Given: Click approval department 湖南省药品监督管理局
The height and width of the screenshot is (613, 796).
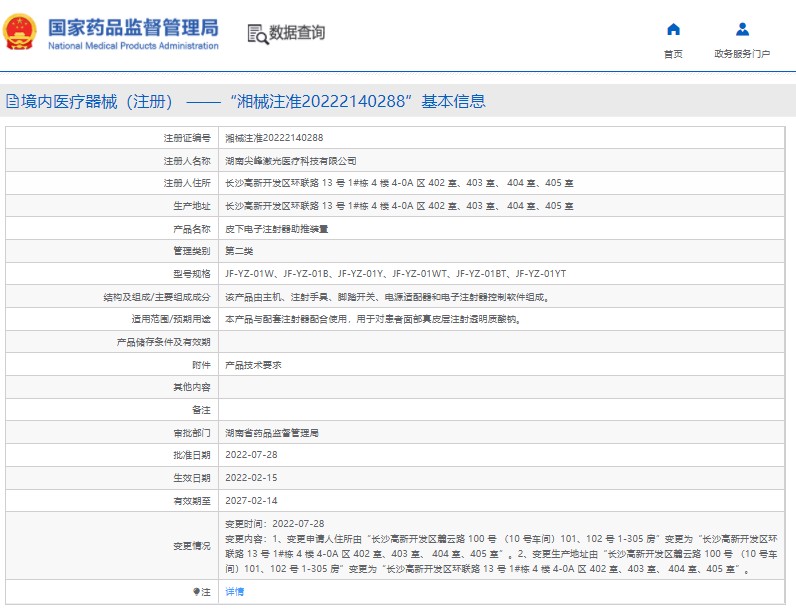Looking at the screenshot, I should coord(272,433).
